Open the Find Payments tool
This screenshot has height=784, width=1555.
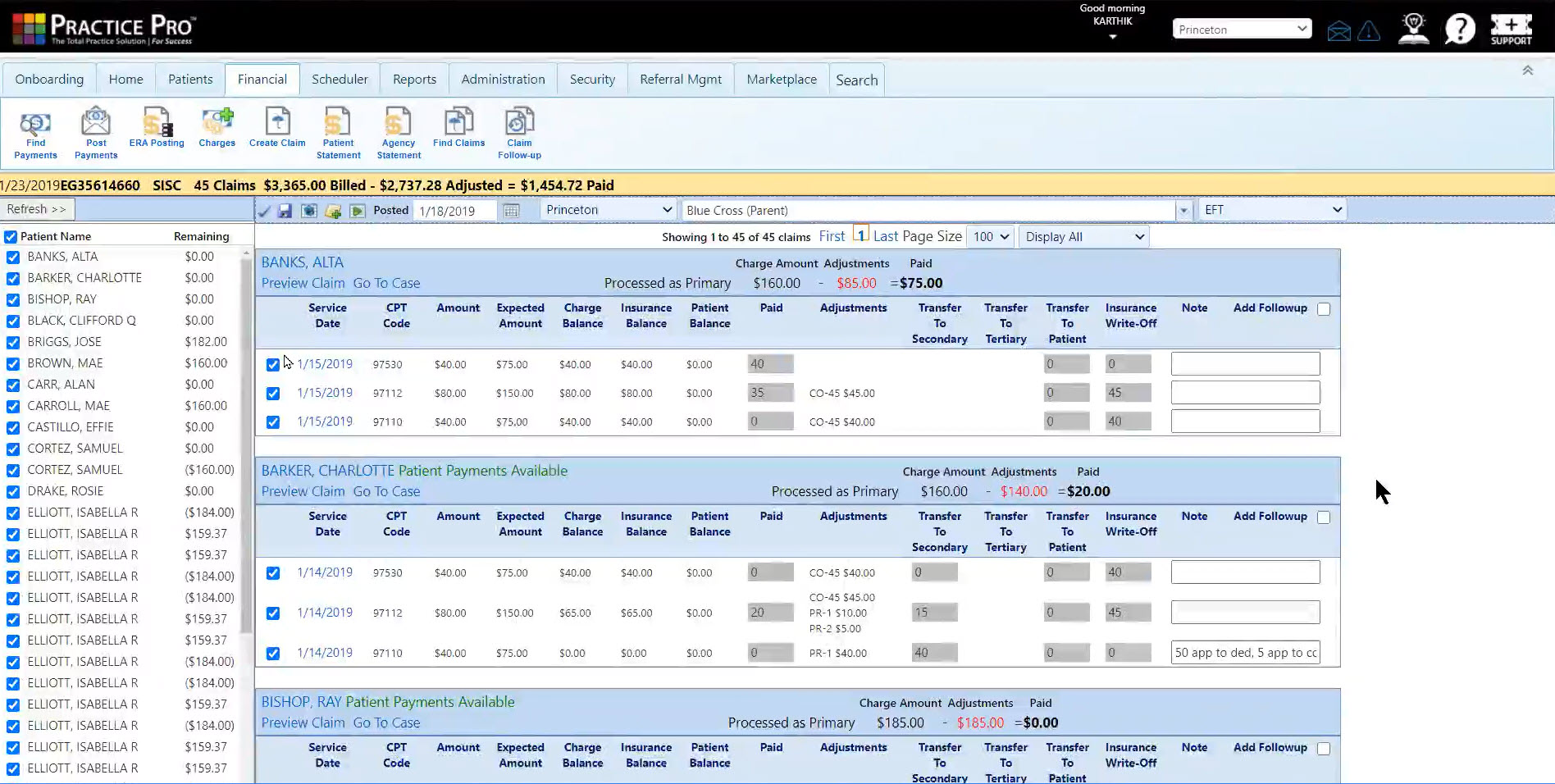click(35, 133)
